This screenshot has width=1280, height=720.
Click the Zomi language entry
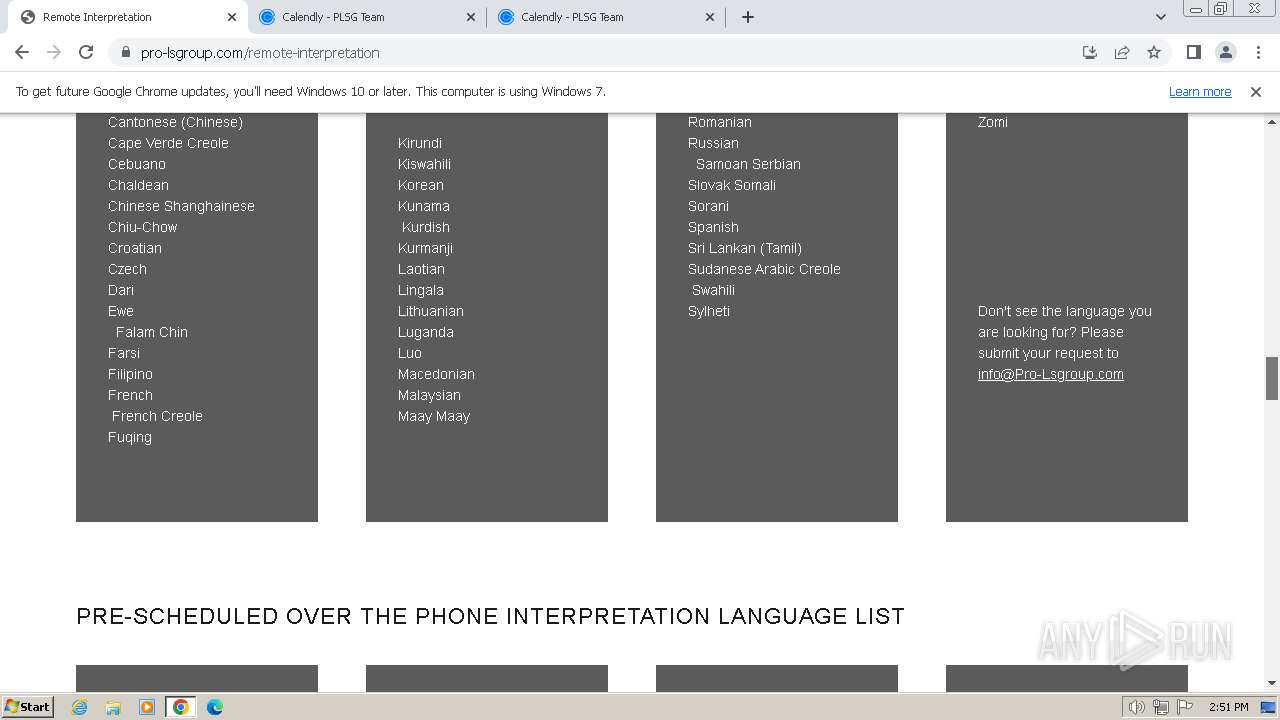click(993, 122)
